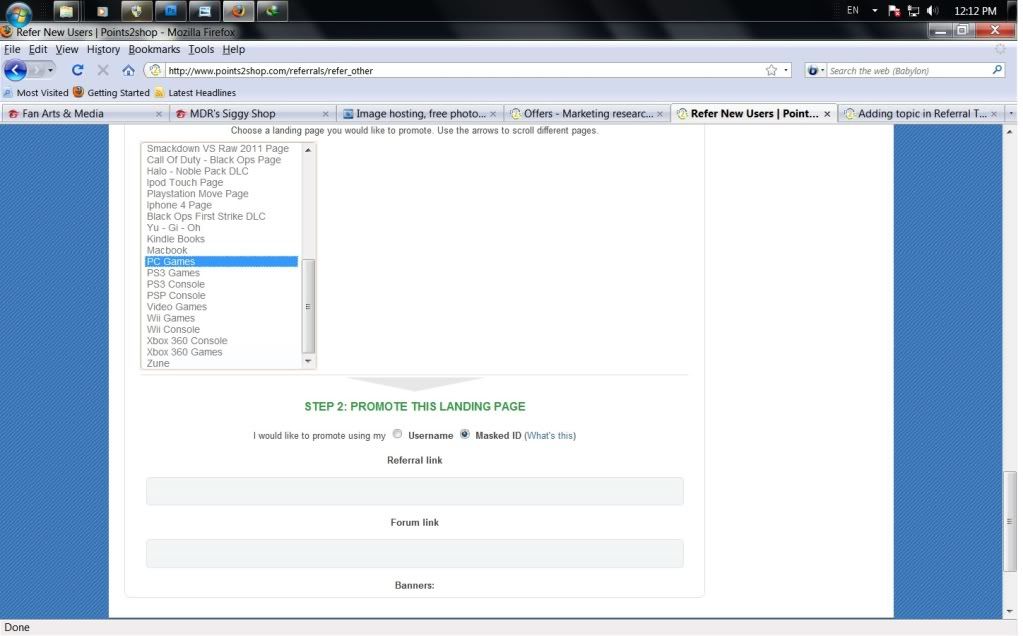Click the landing page list scroll-down arrow

[308, 361]
